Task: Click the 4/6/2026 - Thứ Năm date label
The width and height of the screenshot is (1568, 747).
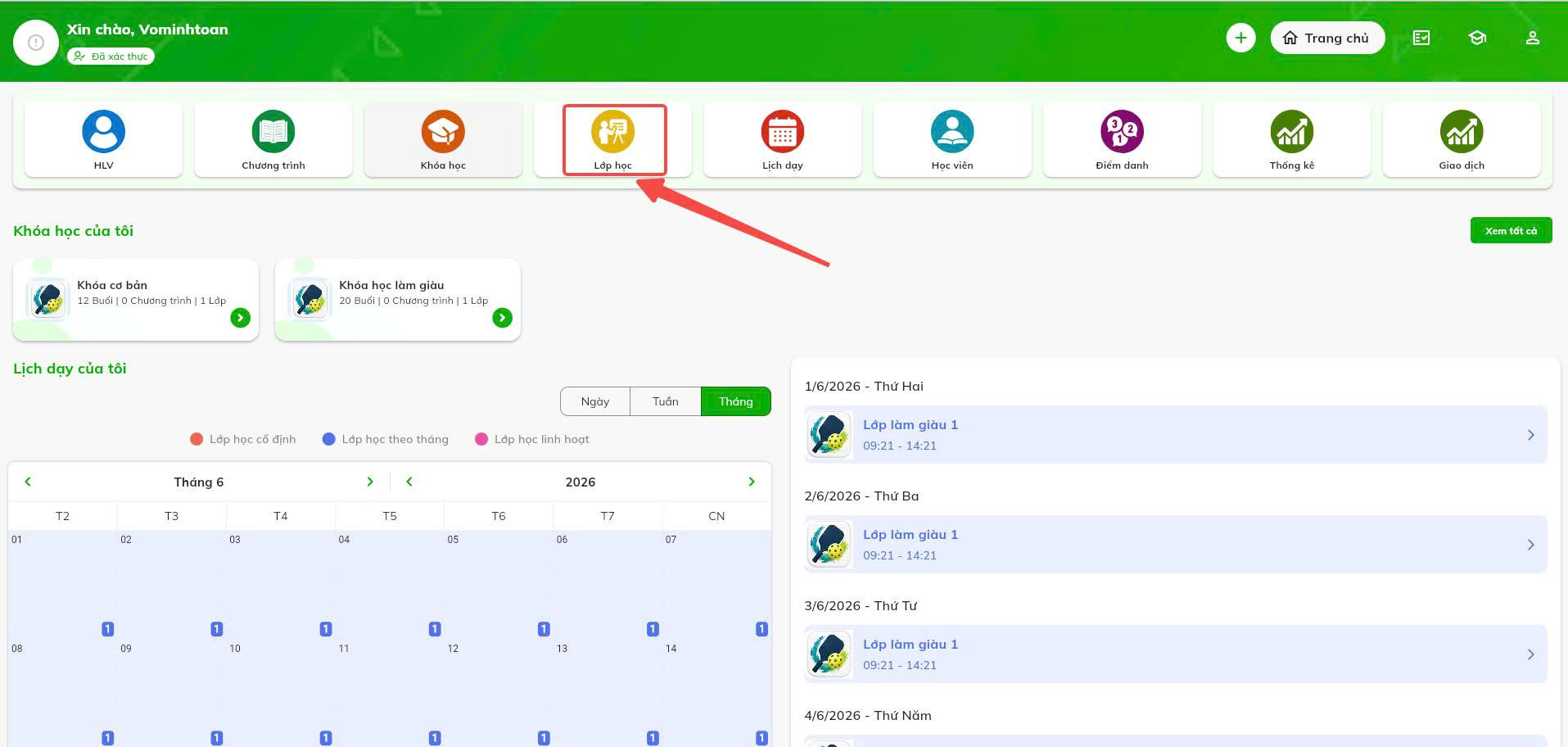Action: 868,716
